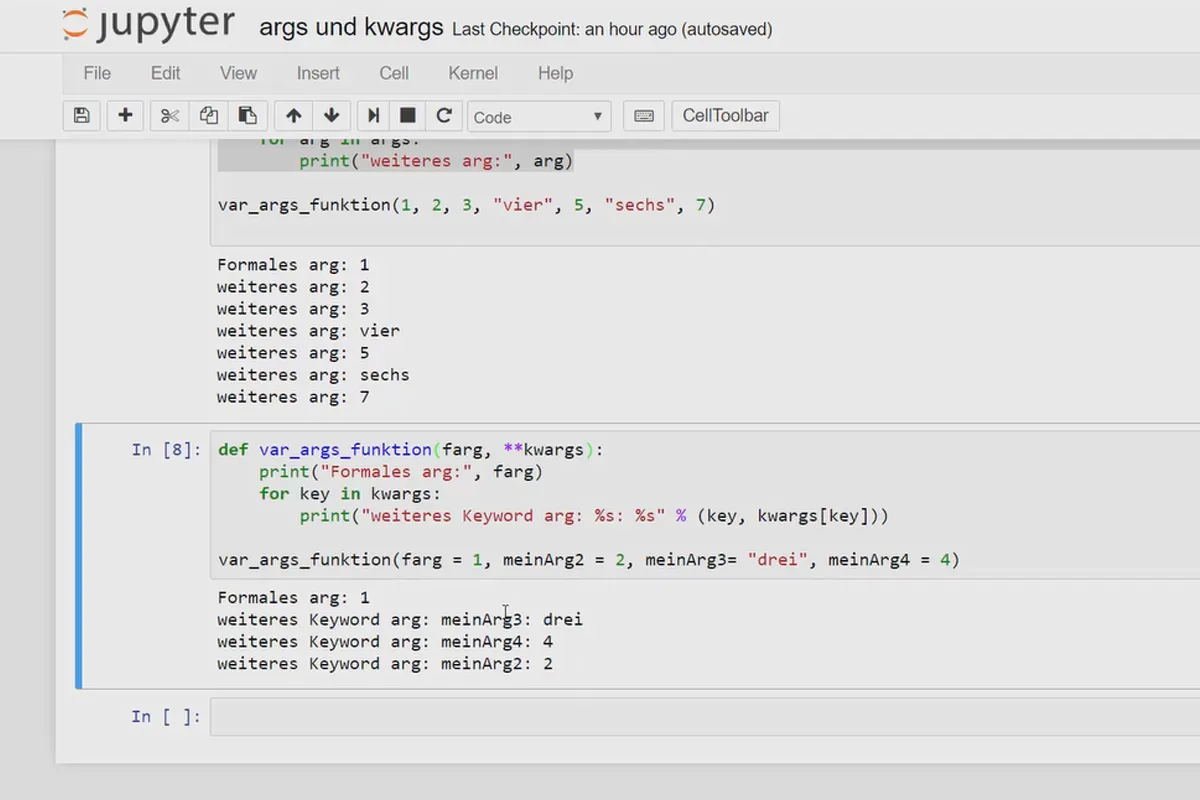Open cell type dropdown showing Code
1200x800 pixels.
click(x=539, y=117)
